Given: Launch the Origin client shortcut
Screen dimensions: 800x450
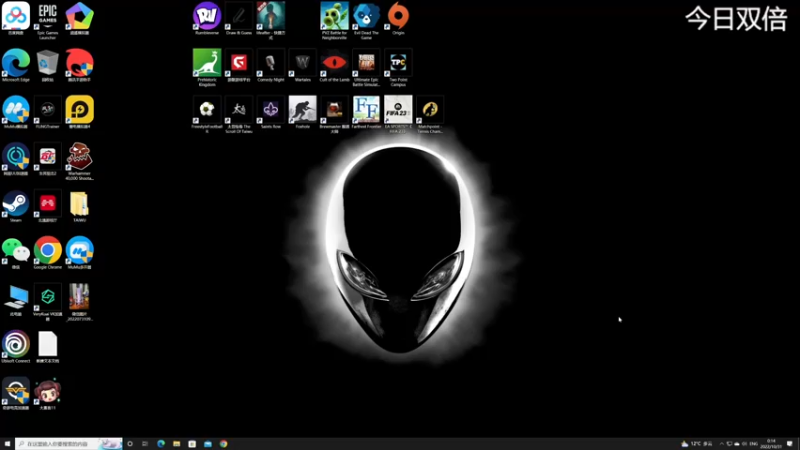Looking at the screenshot, I should (398, 18).
